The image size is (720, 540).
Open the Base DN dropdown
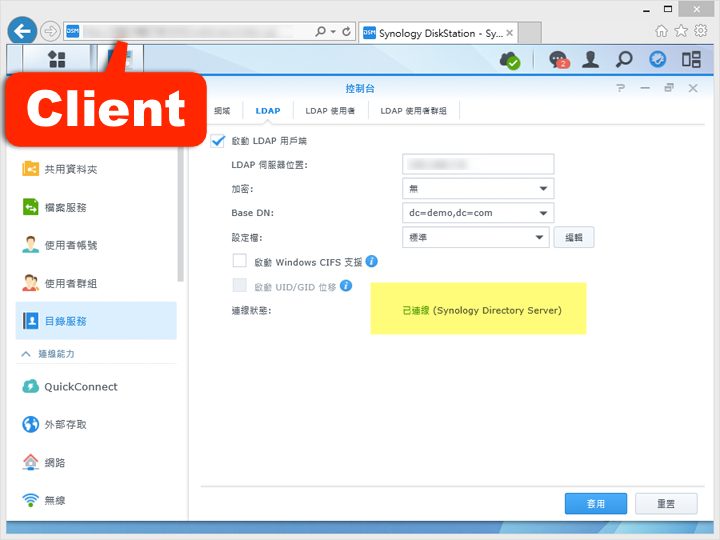coord(478,213)
